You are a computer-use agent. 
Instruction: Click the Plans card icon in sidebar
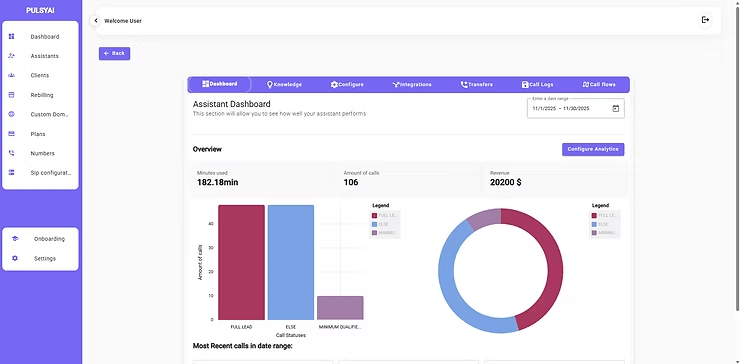point(12,134)
